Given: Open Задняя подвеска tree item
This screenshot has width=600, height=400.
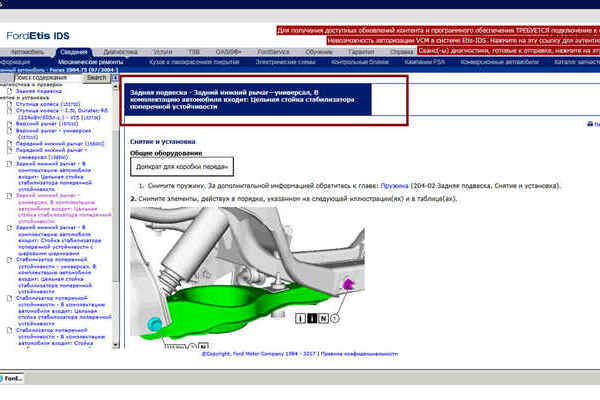Looking at the screenshot, I should [x=39, y=91].
